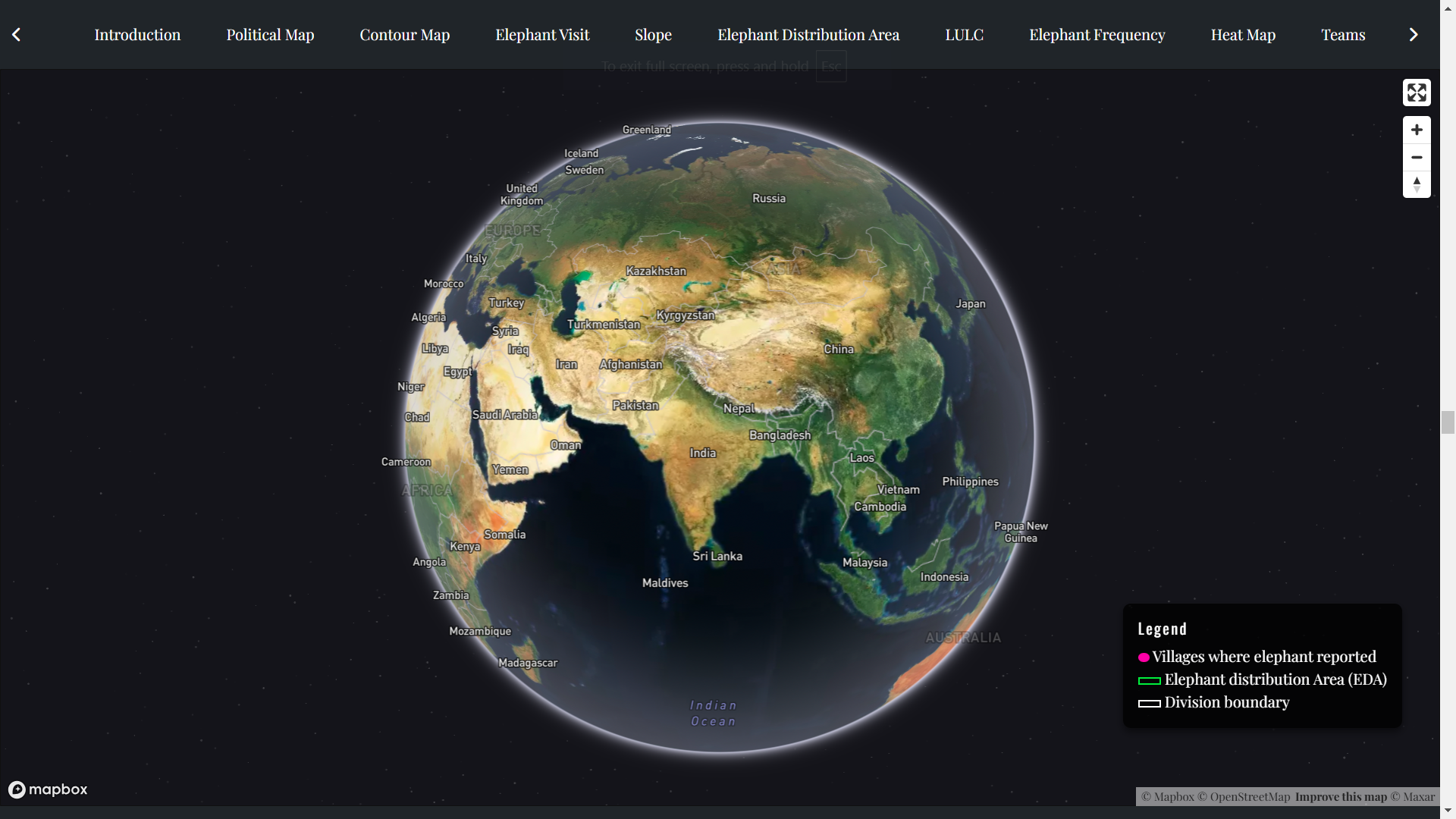Screen dimensions: 1456x819
Task: Click the Cambodia label
Action: [x=880, y=506]
